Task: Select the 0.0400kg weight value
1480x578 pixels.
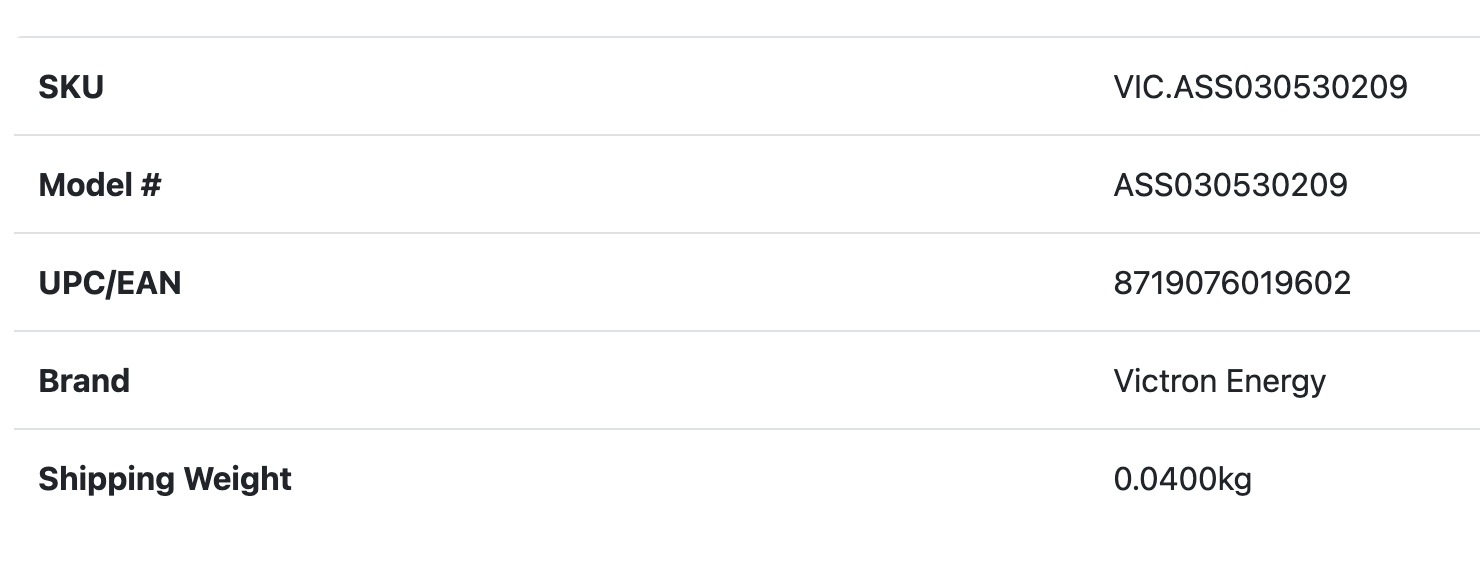Action: tap(1182, 479)
